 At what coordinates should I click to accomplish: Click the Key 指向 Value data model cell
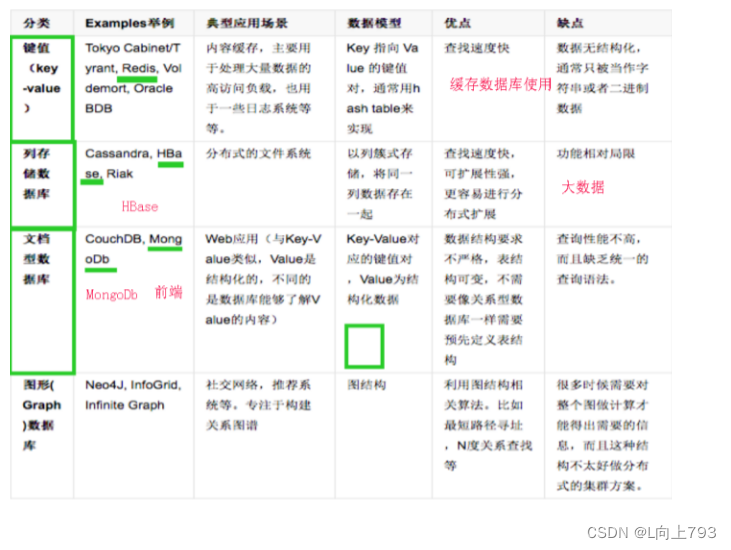coord(383,89)
